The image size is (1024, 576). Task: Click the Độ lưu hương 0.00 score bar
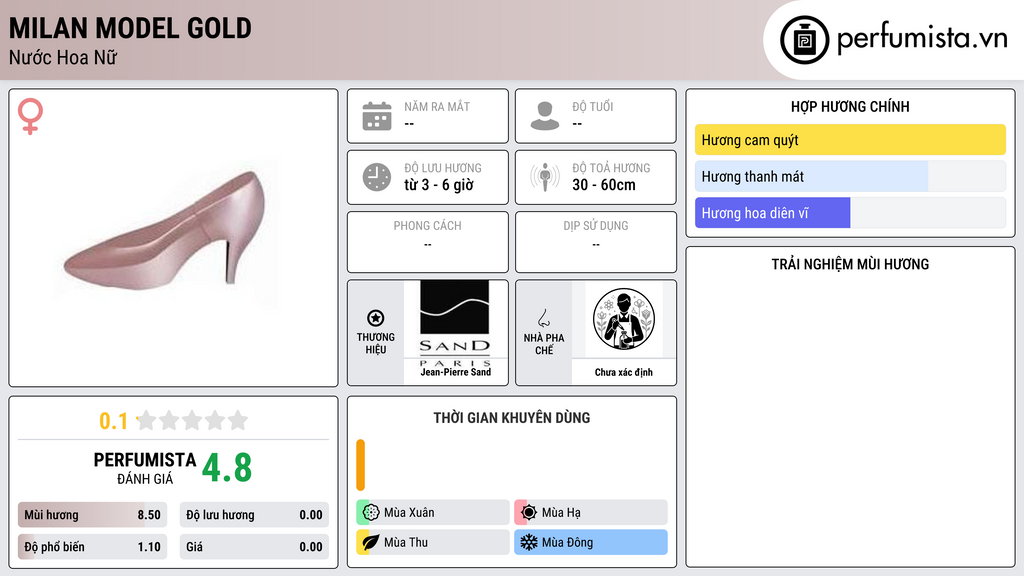click(x=254, y=515)
